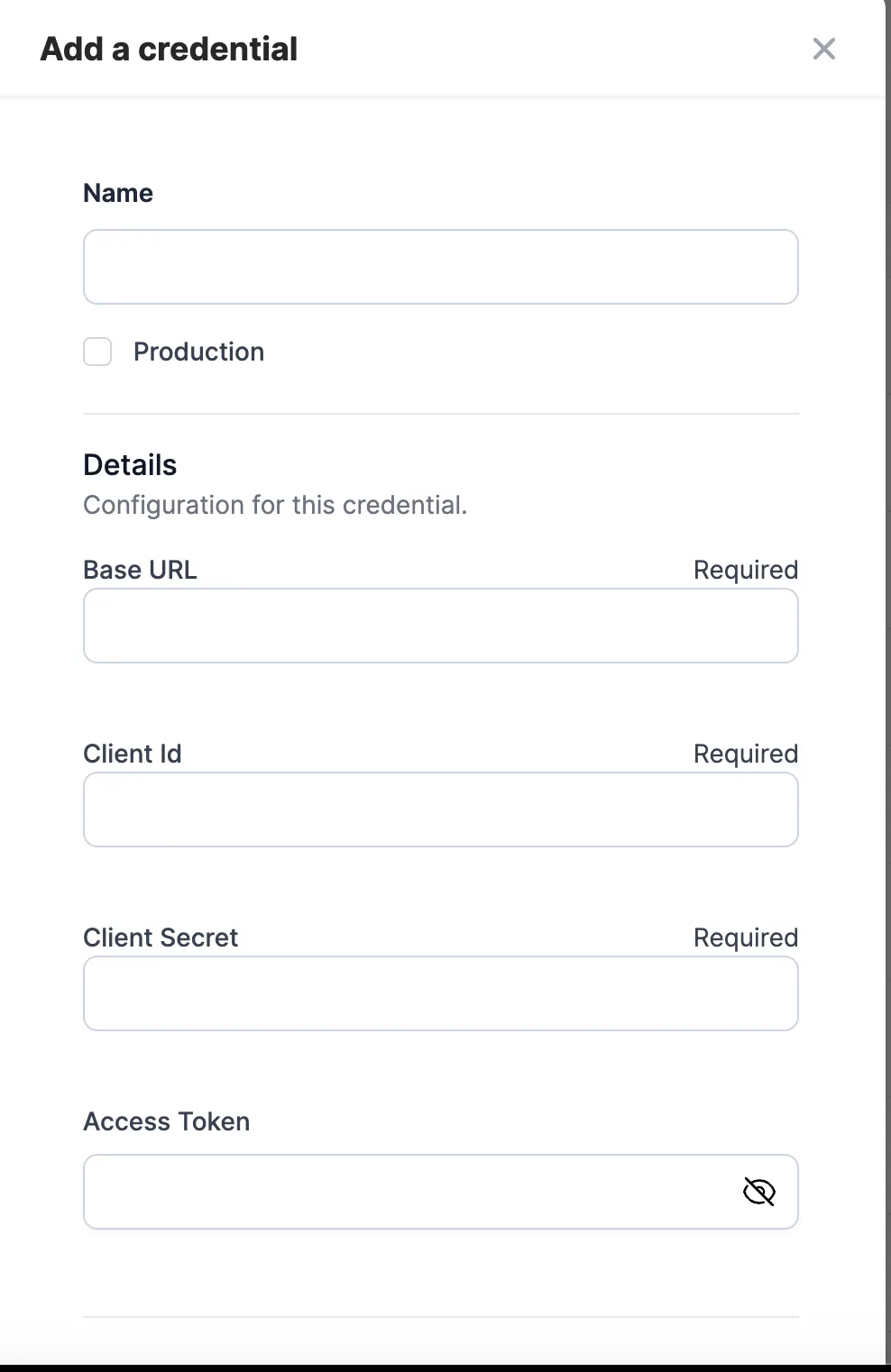Screen dimensions: 891x1372
Task: Click the Client Id field label
Action: click(133, 754)
